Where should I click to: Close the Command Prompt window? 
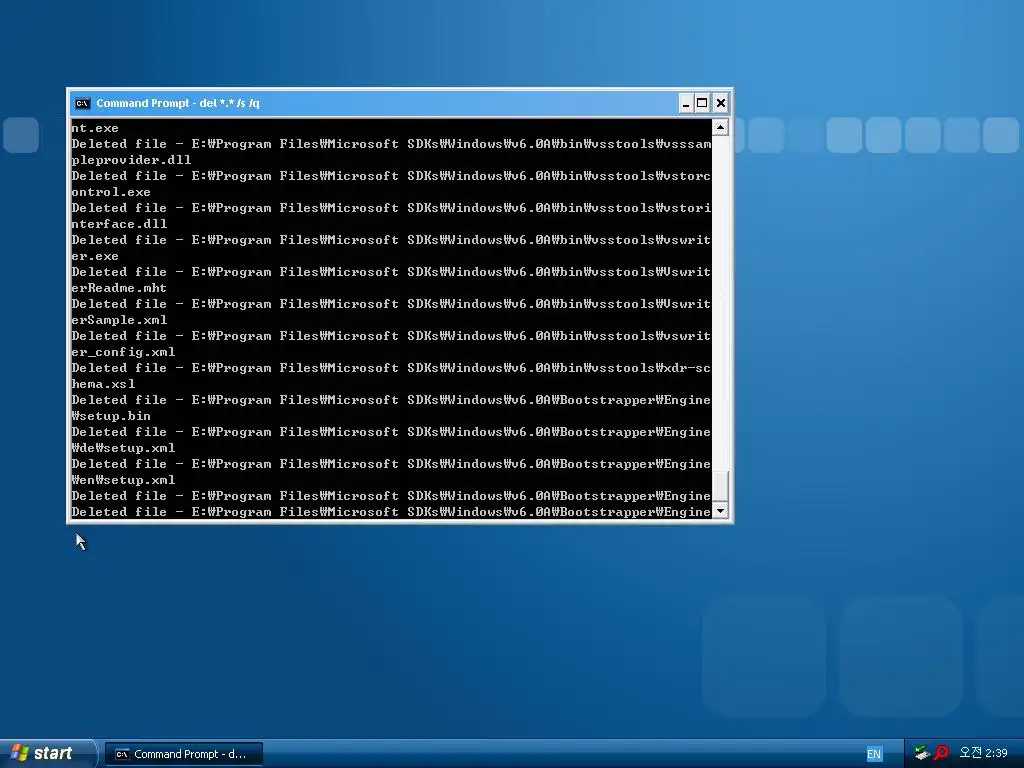point(720,103)
